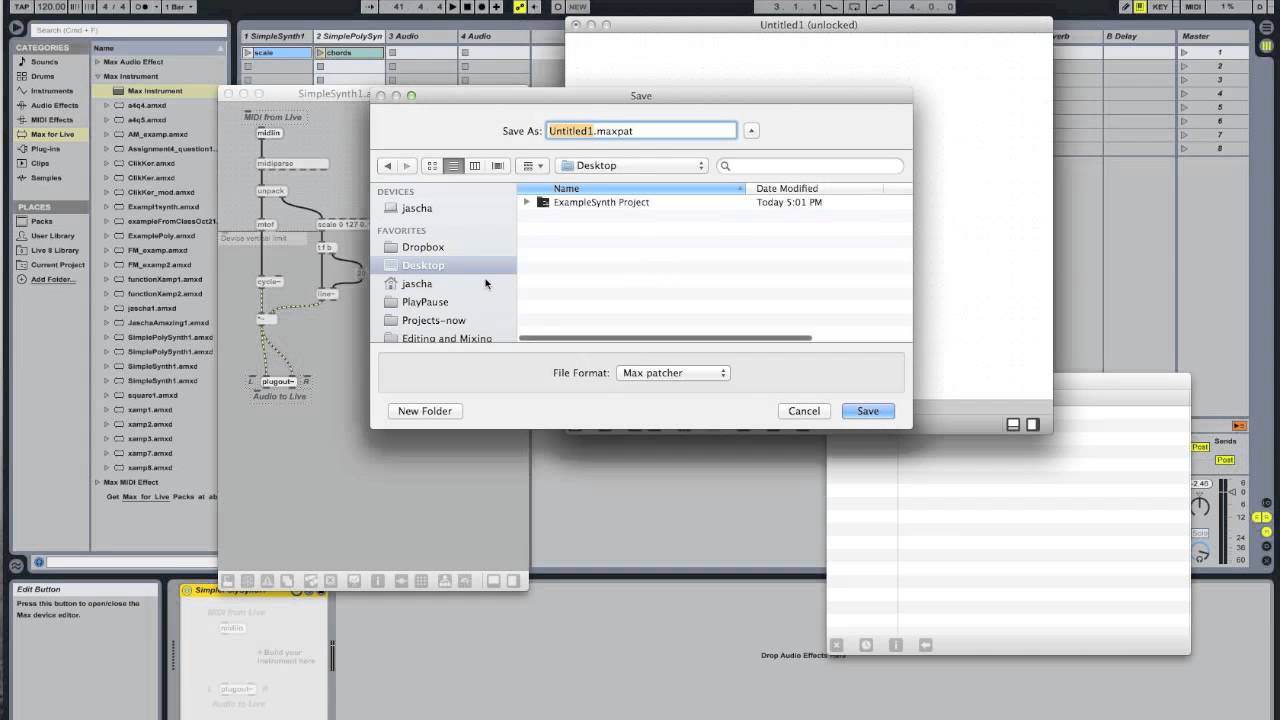Open the 1 Bar quantization dropdown
The height and width of the screenshot is (720, 1280).
click(x=177, y=7)
